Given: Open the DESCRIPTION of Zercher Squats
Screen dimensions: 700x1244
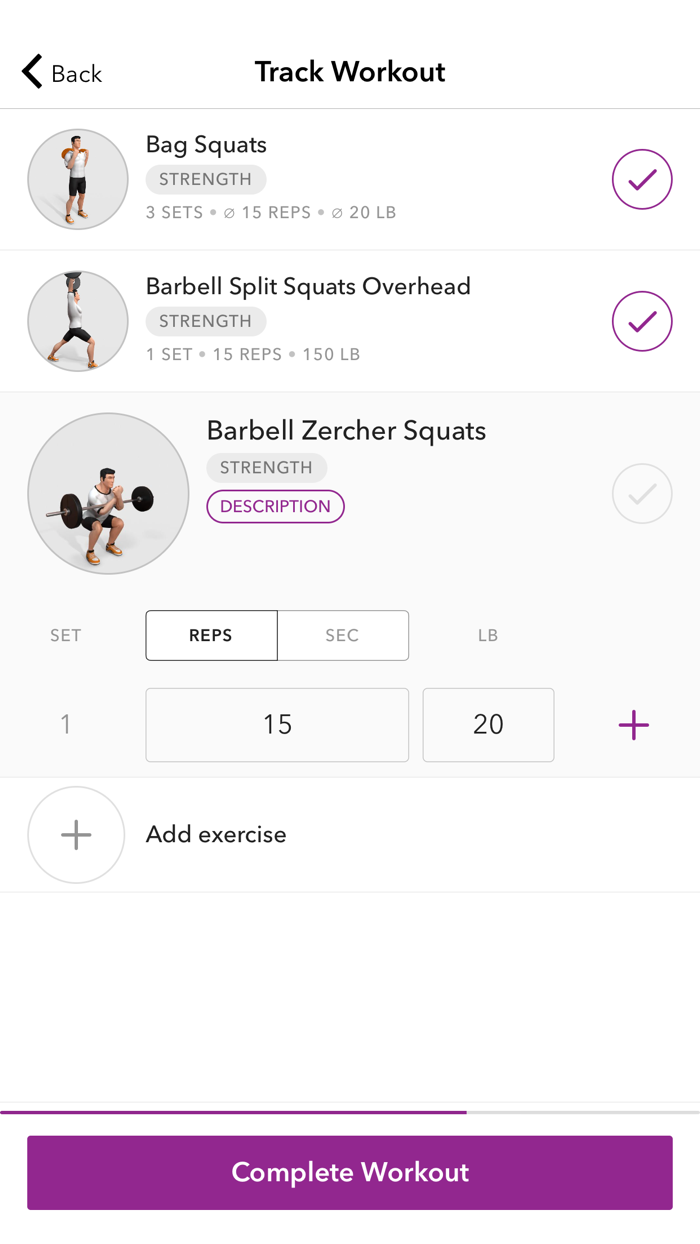Looking at the screenshot, I should coord(275,506).
